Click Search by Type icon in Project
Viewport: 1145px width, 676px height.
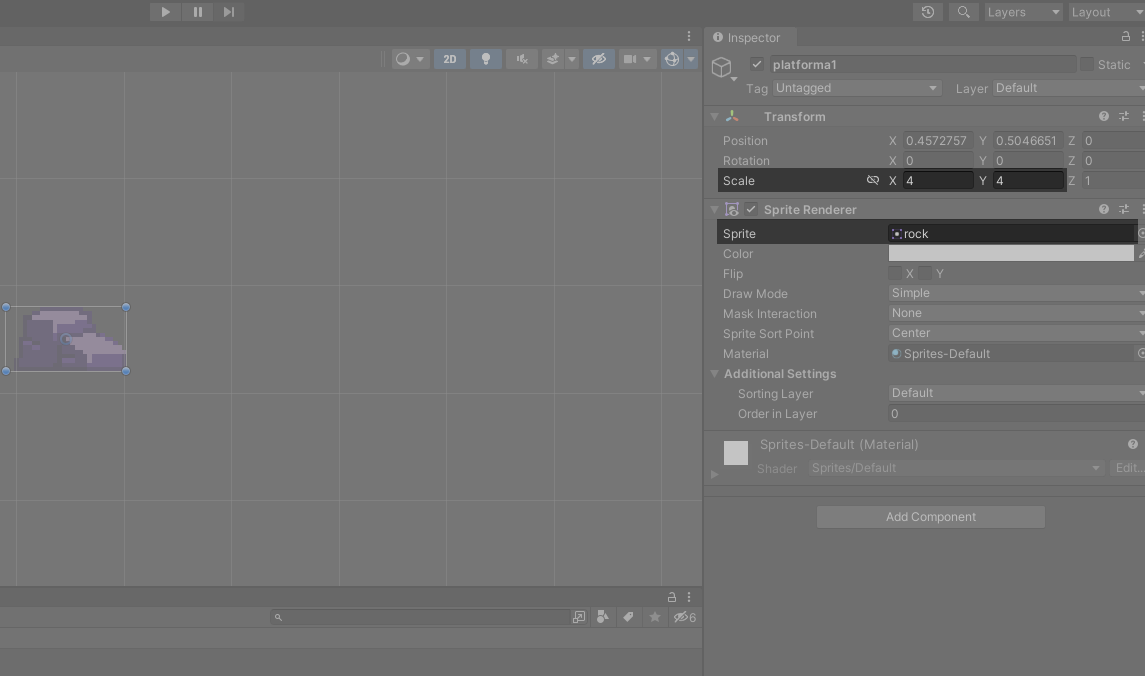pos(602,617)
